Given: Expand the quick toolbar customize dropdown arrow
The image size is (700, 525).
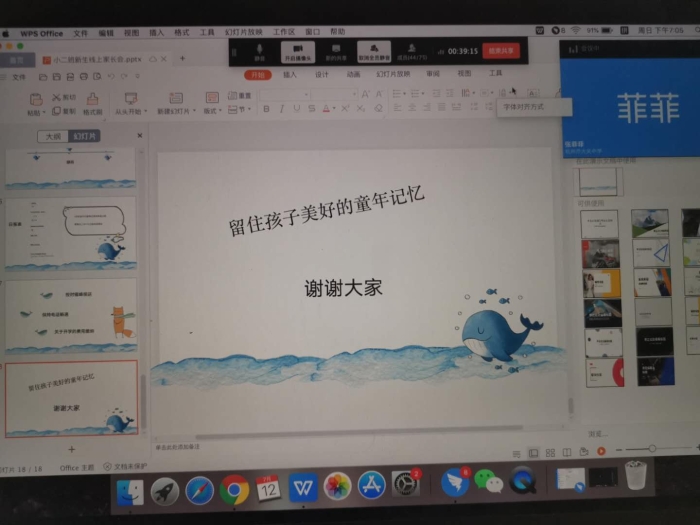Looking at the screenshot, I should click(x=138, y=76).
